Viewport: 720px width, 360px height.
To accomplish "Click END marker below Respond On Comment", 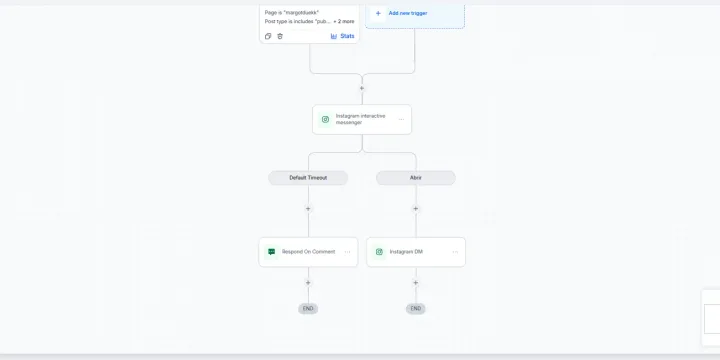I will point(308,309).
